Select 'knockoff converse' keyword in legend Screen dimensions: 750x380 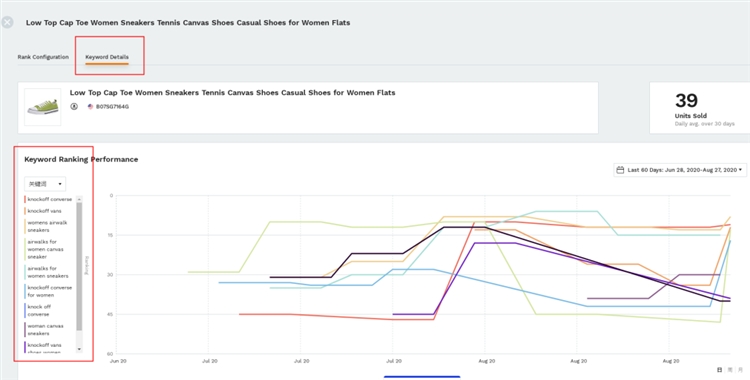50,199
